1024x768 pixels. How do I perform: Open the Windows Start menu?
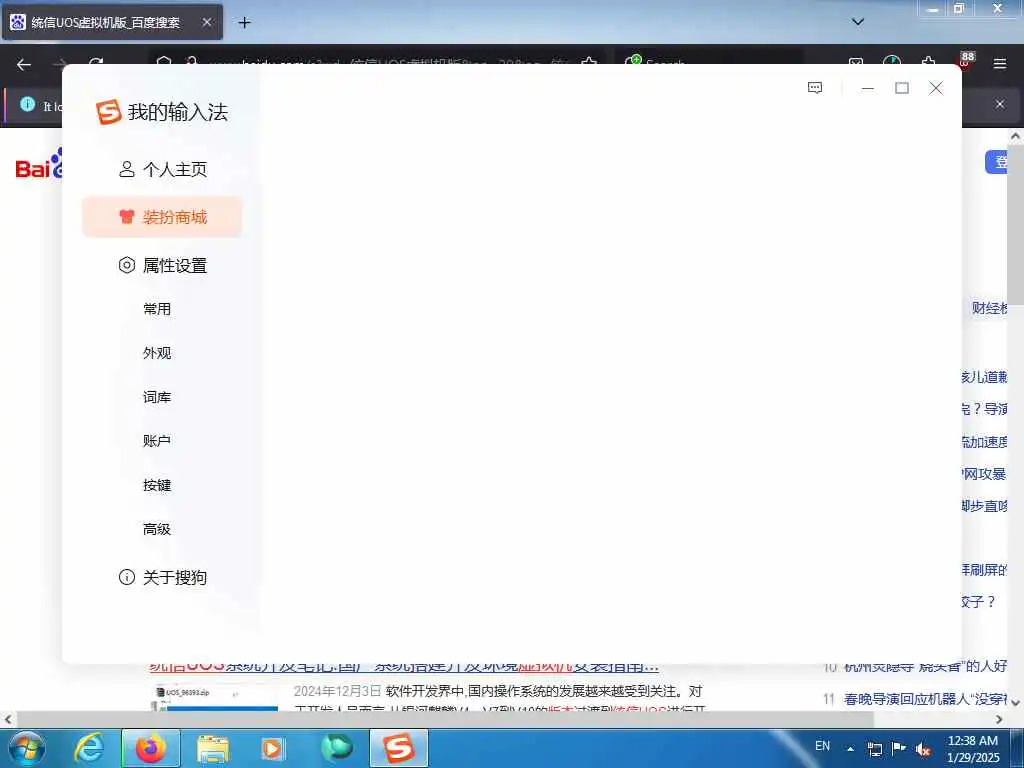[x=27, y=748]
